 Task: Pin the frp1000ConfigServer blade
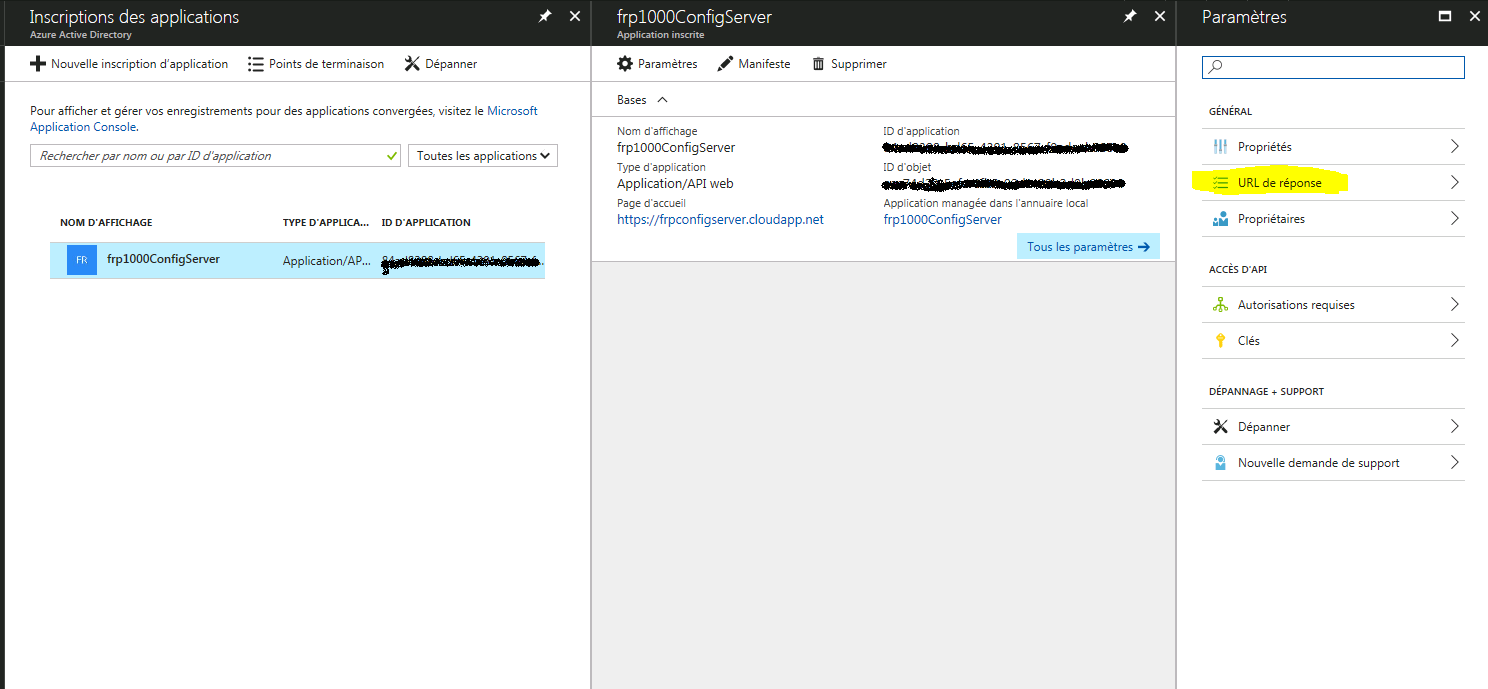tap(1130, 16)
